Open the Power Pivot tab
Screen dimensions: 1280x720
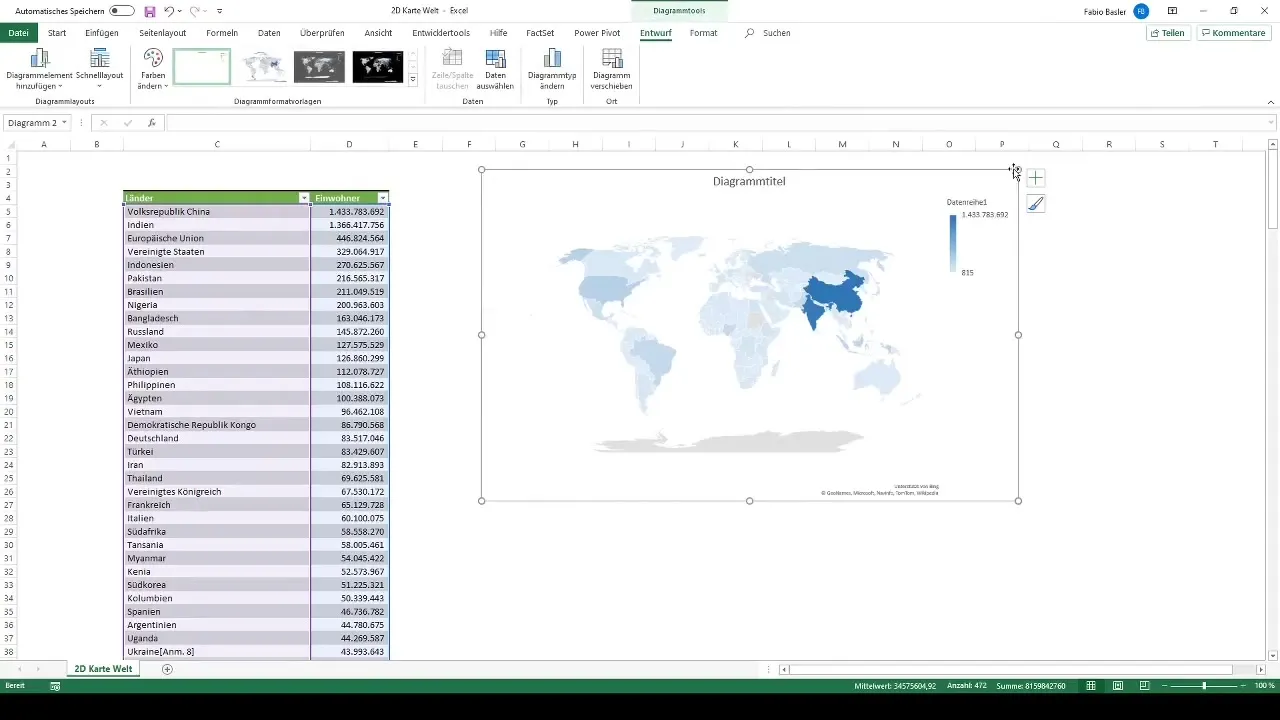(x=597, y=33)
